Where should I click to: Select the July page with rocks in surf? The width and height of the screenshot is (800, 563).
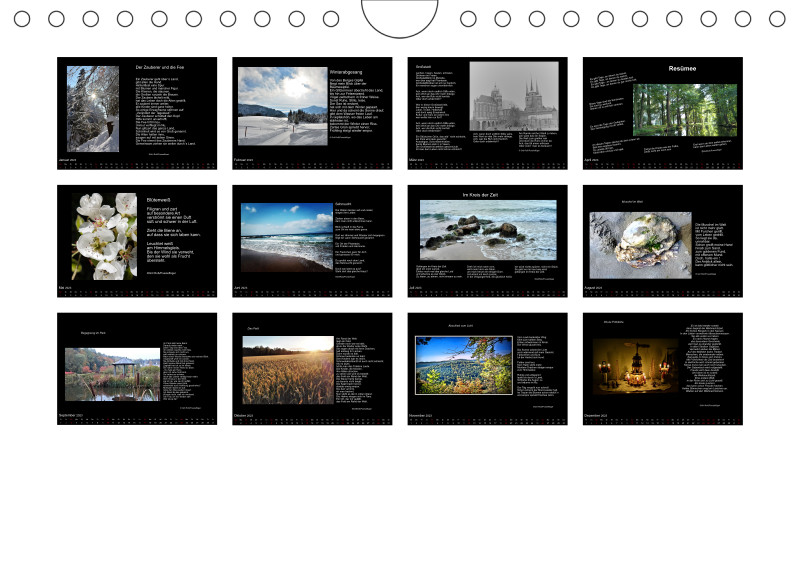click(x=487, y=241)
